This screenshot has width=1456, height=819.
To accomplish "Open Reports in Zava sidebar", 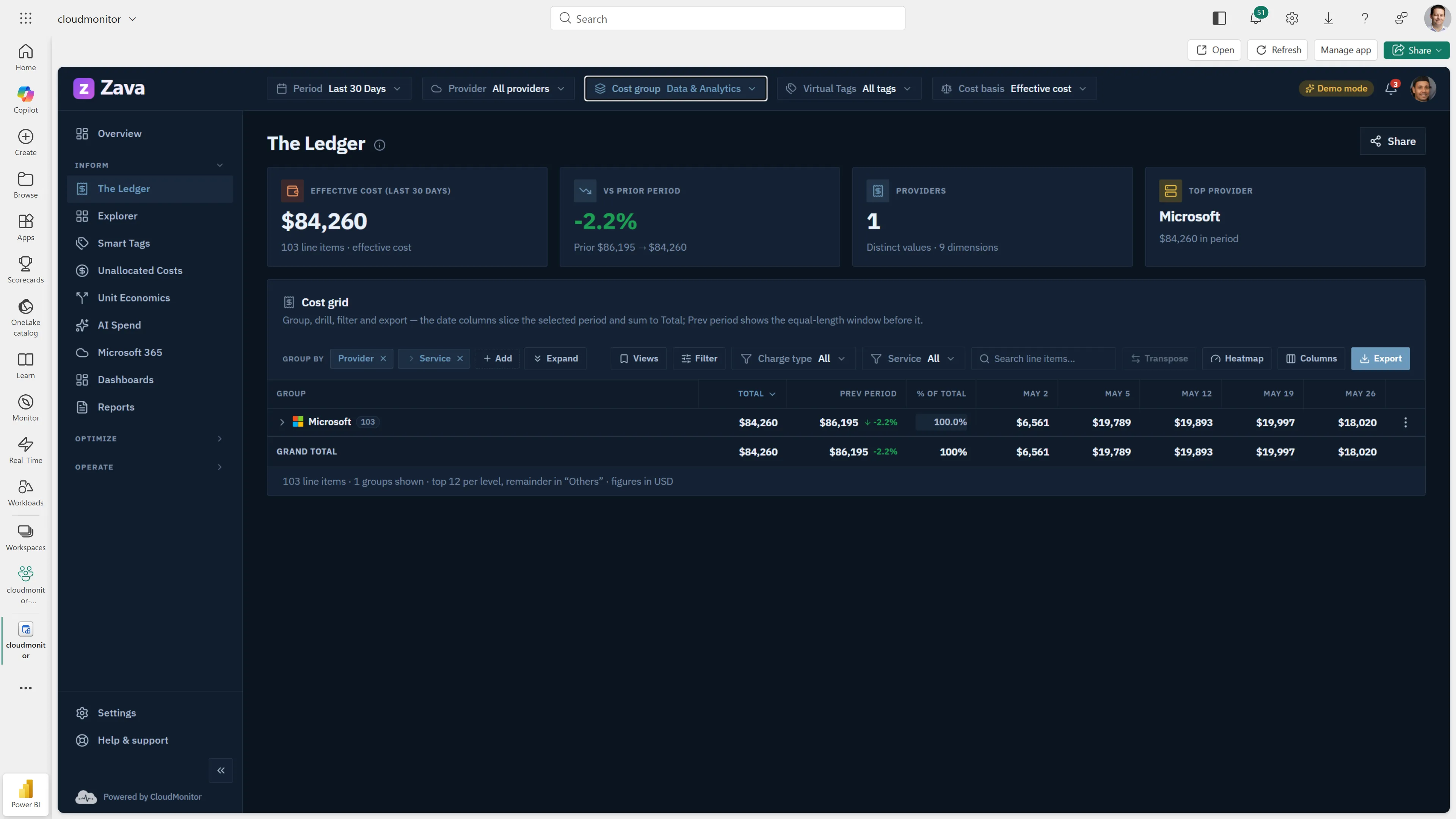I will click(x=150, y=407).
